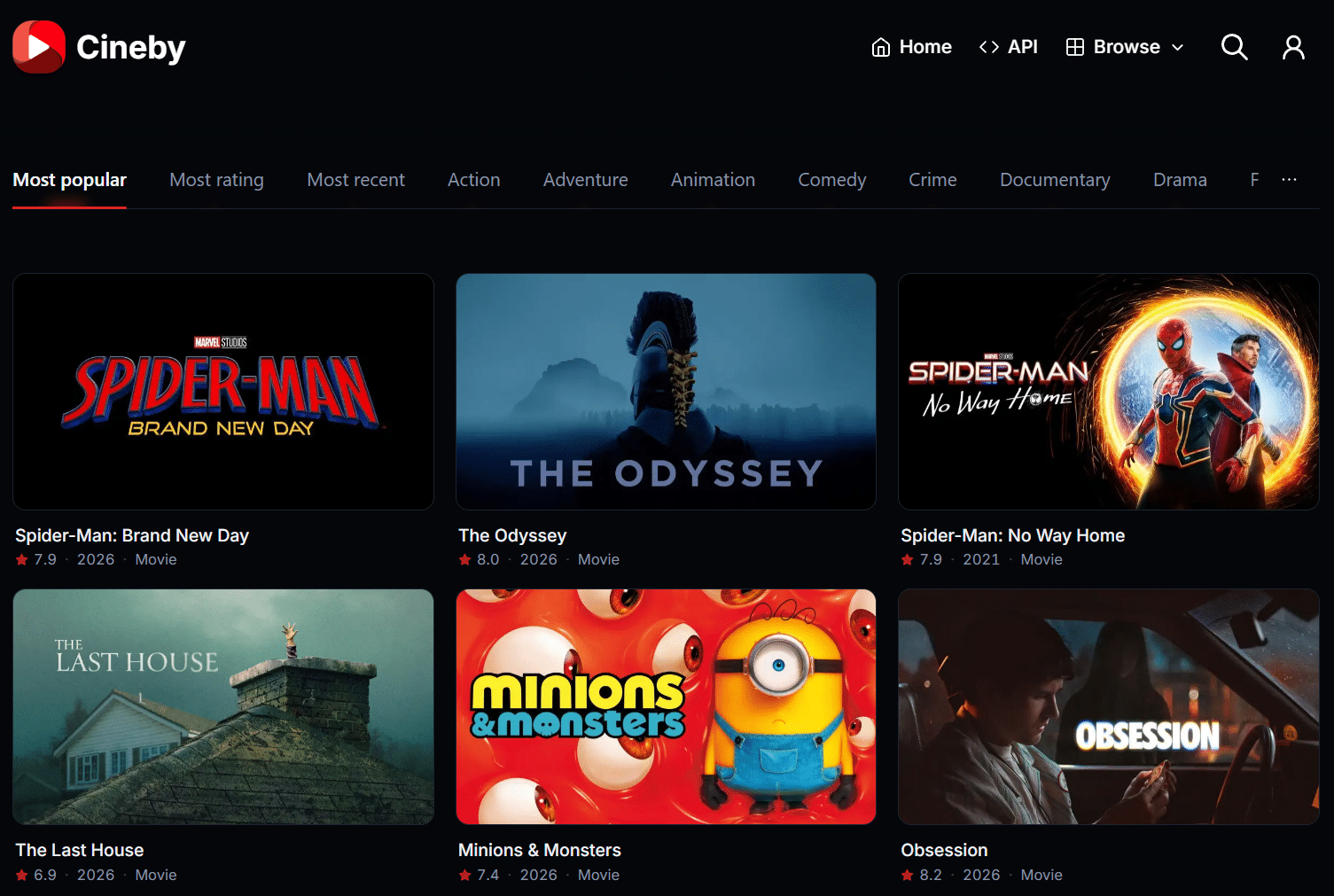Open the Obsession poster thumbnail

pyautogui.click(x=1109, y=707)
